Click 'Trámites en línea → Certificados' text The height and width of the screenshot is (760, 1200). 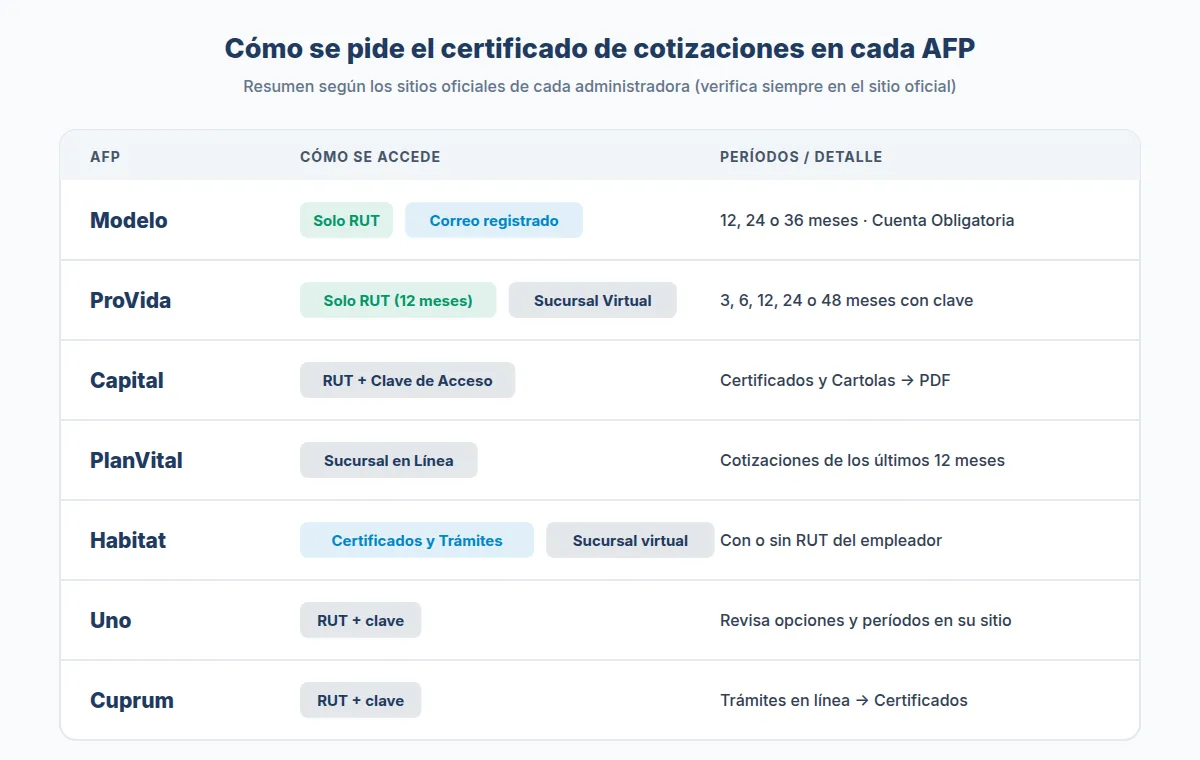coord(844,700)
